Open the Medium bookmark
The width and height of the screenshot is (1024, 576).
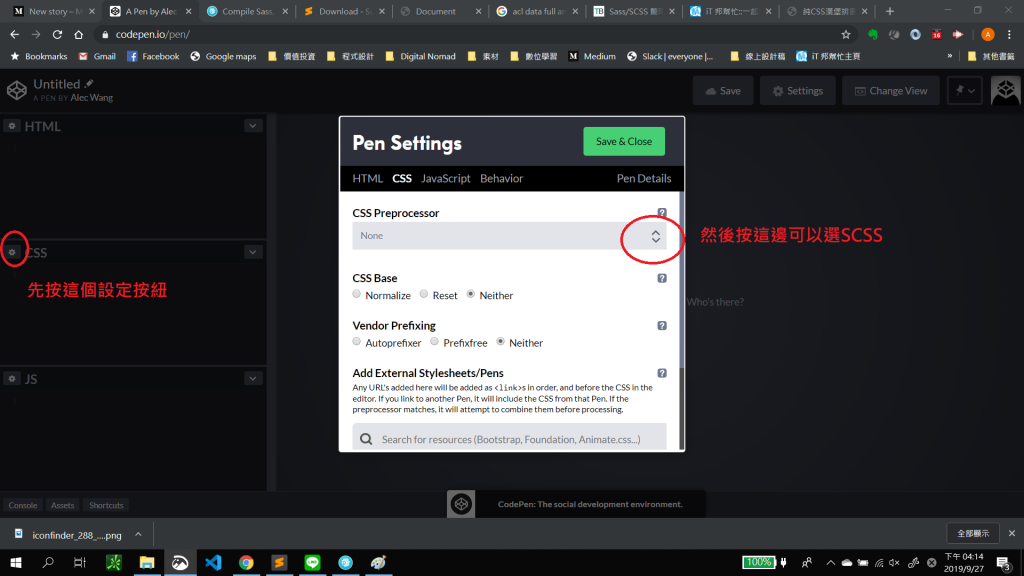[592, 56]
